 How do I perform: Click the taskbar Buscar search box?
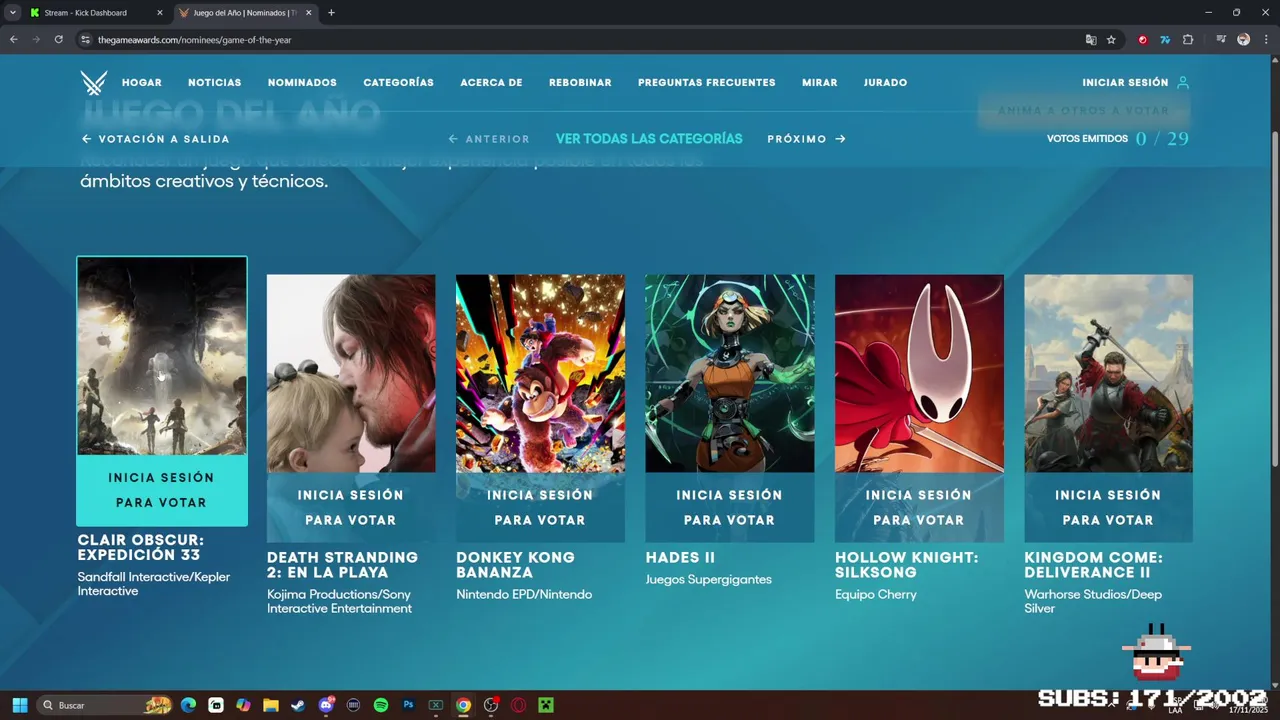click(105, 705)
